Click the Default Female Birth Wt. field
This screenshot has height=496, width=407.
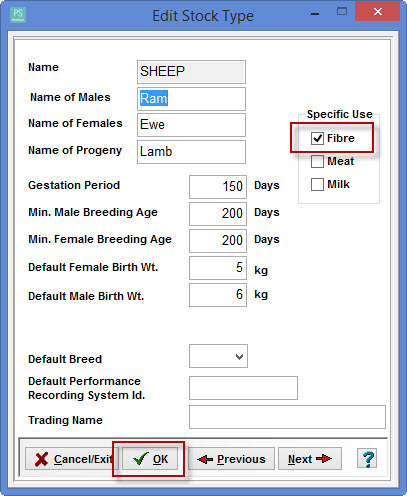(x=218, y=268)
